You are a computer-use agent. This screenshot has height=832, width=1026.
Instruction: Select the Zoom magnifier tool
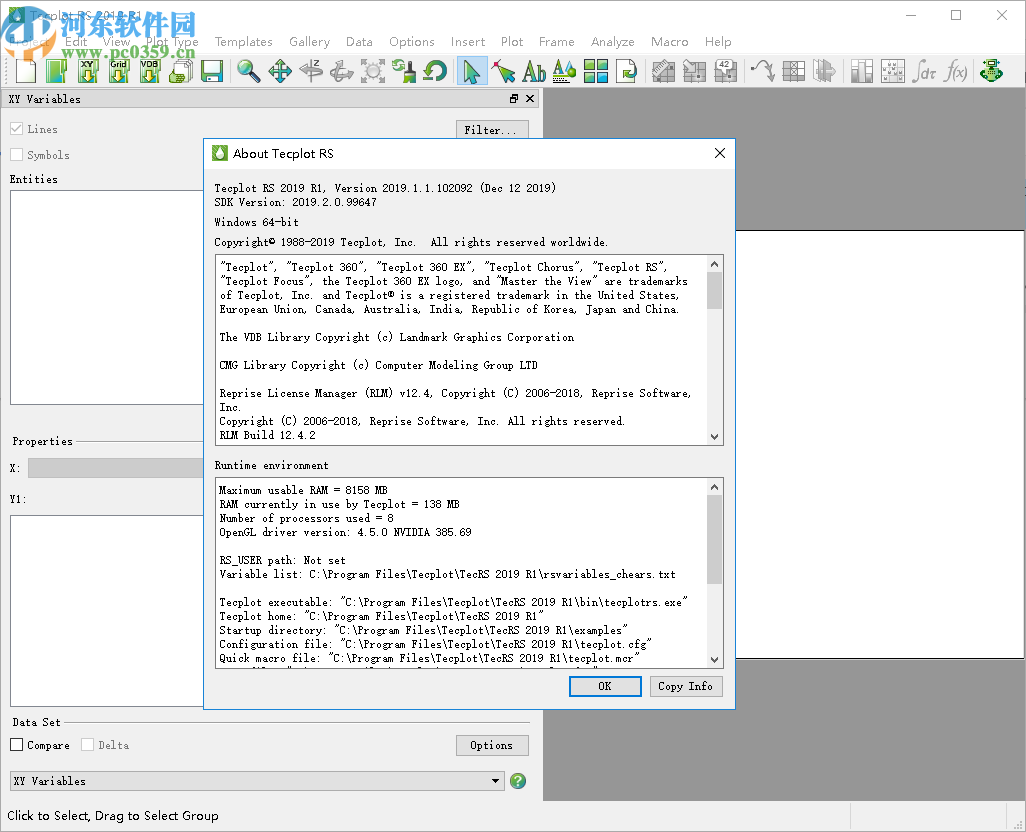point(248,71)
